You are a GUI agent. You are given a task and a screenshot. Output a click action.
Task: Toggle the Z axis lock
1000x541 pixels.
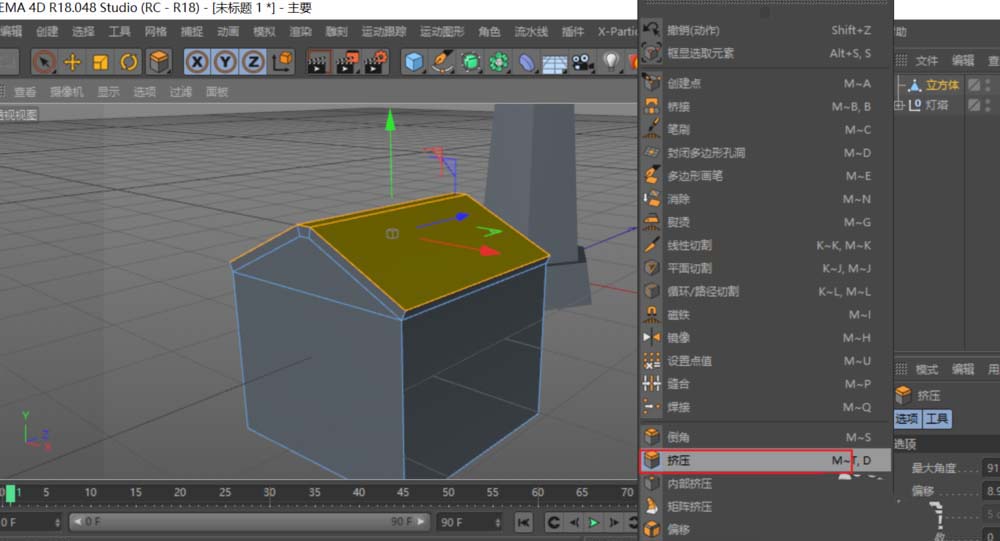(253, 62)
